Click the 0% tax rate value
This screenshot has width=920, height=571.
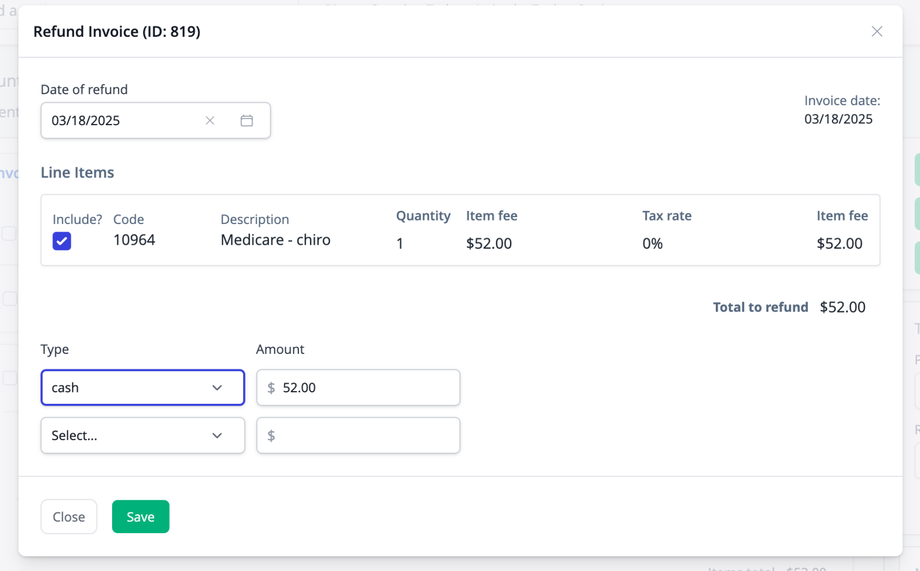(652, 243)
